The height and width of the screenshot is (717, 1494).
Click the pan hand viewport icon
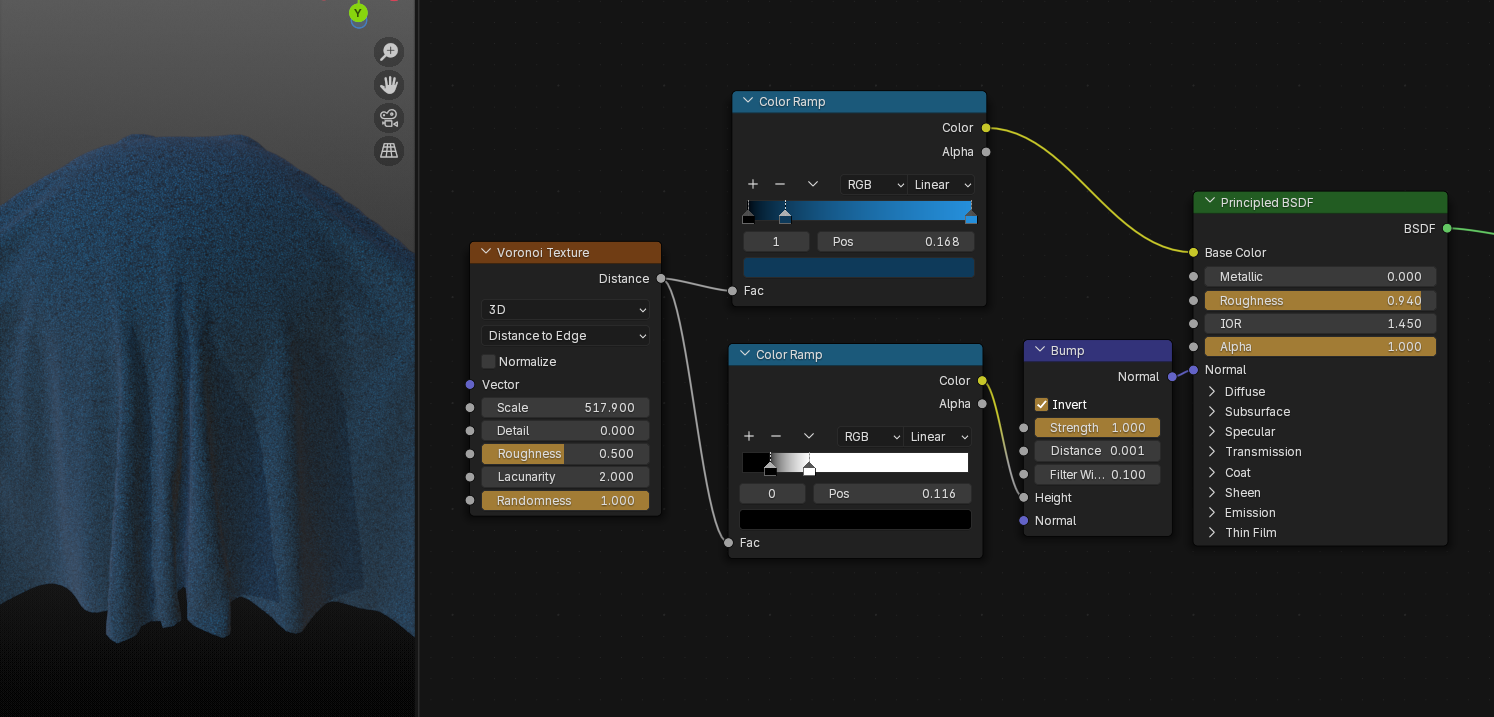click(x=388, y=85)
